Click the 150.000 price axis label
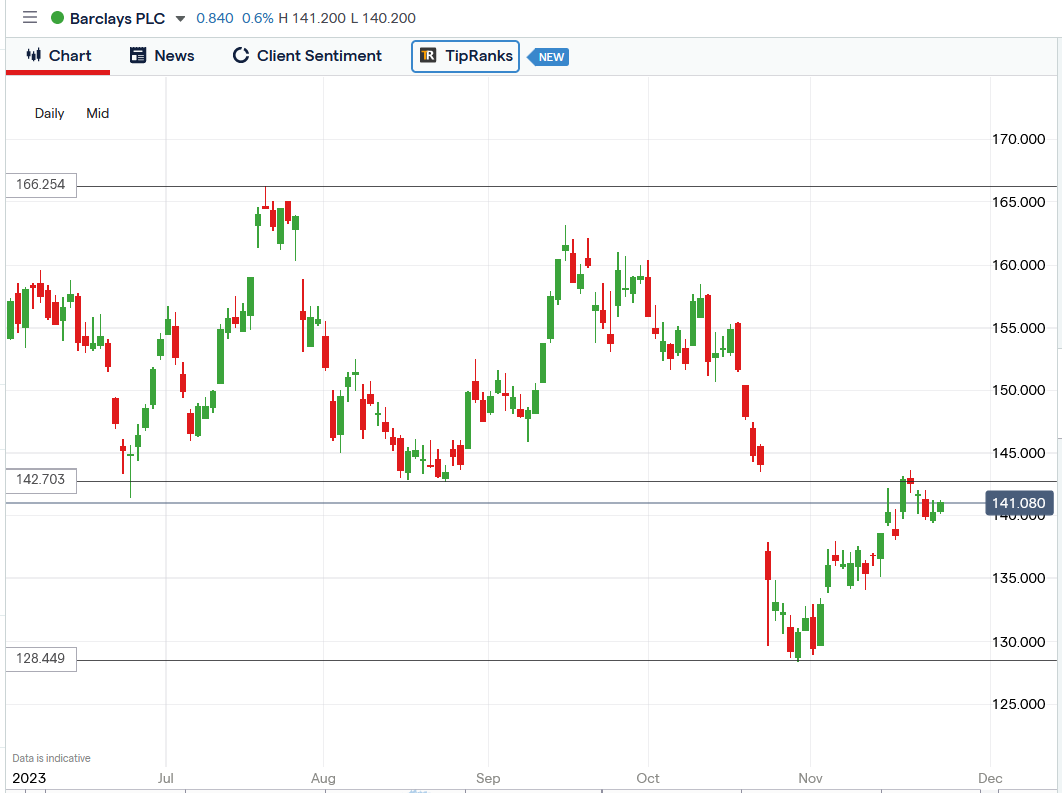The height and width of the screenshot is (793, 1062). click(1019, 390)
